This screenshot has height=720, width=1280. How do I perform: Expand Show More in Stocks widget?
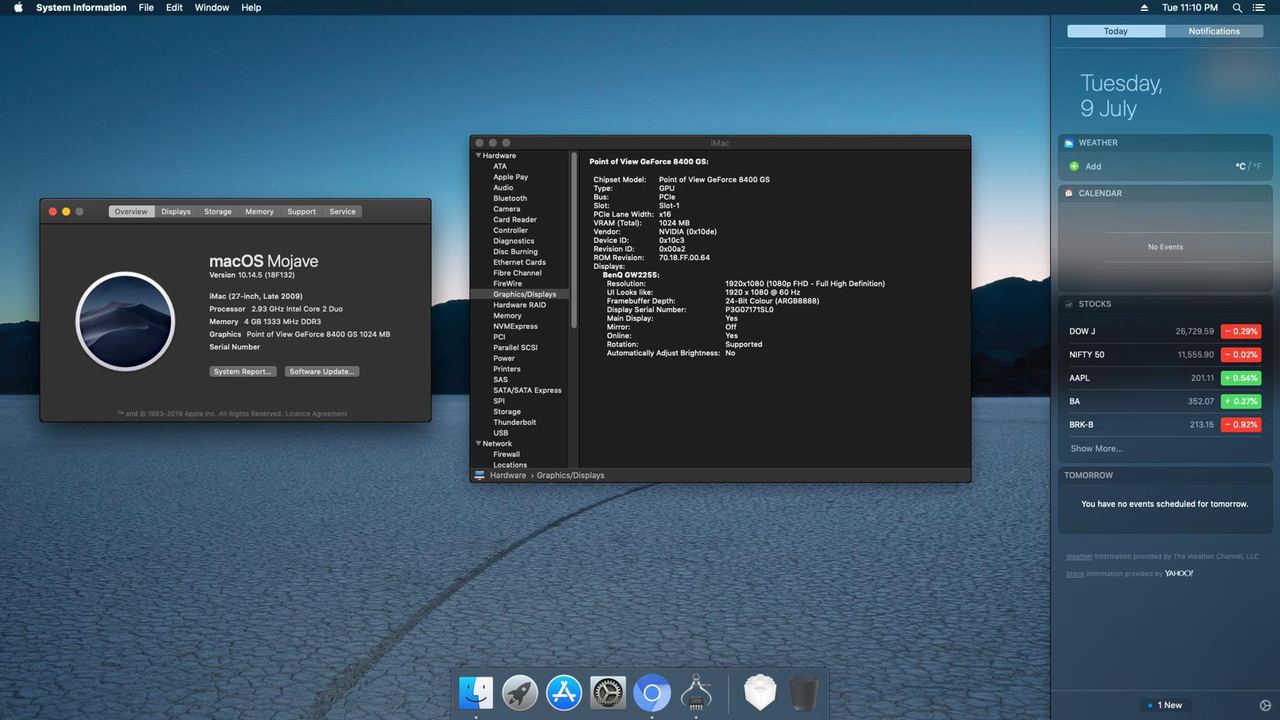coord(1096,449)
